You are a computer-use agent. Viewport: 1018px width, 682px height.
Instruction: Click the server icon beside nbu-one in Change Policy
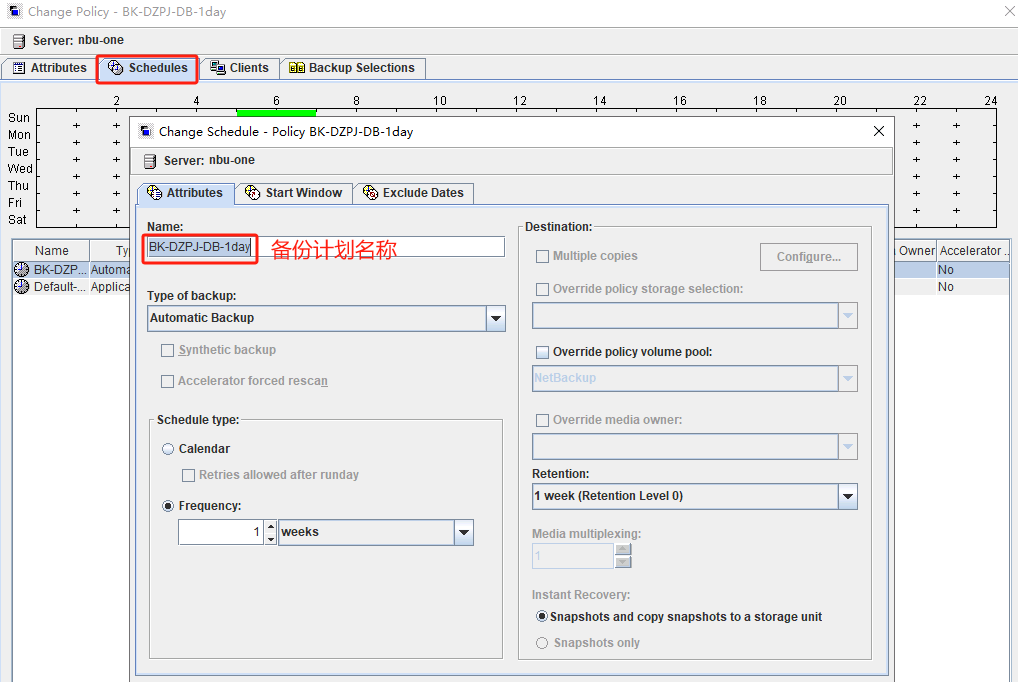tap(19, 41)
